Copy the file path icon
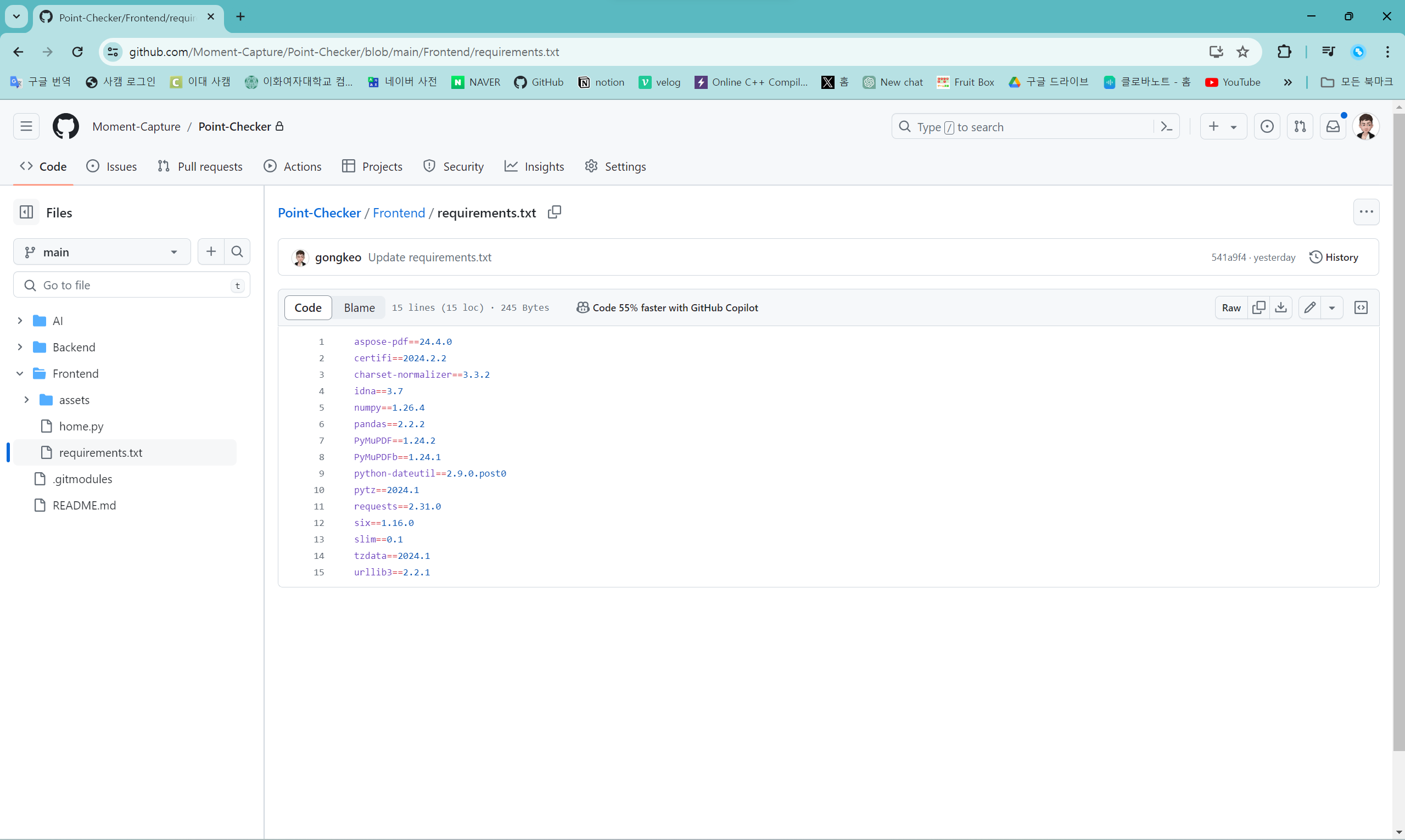 click(554, 212)
